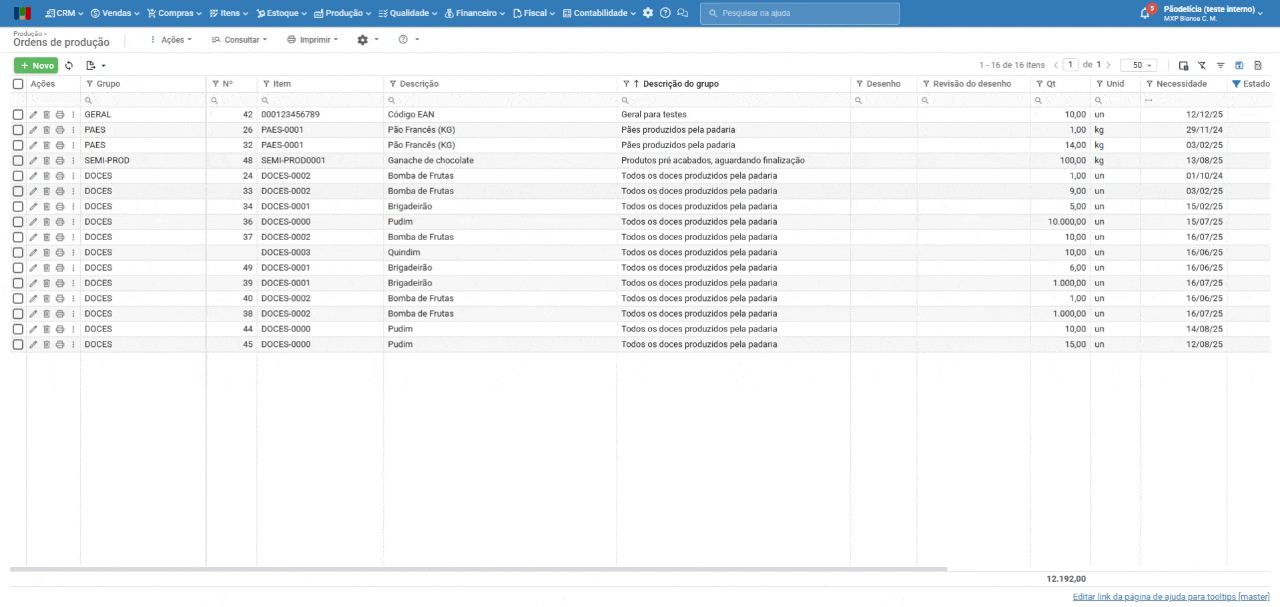Click the rightmost document icon in grid toolbar

pyautogui.click(x=1258, y=65)
